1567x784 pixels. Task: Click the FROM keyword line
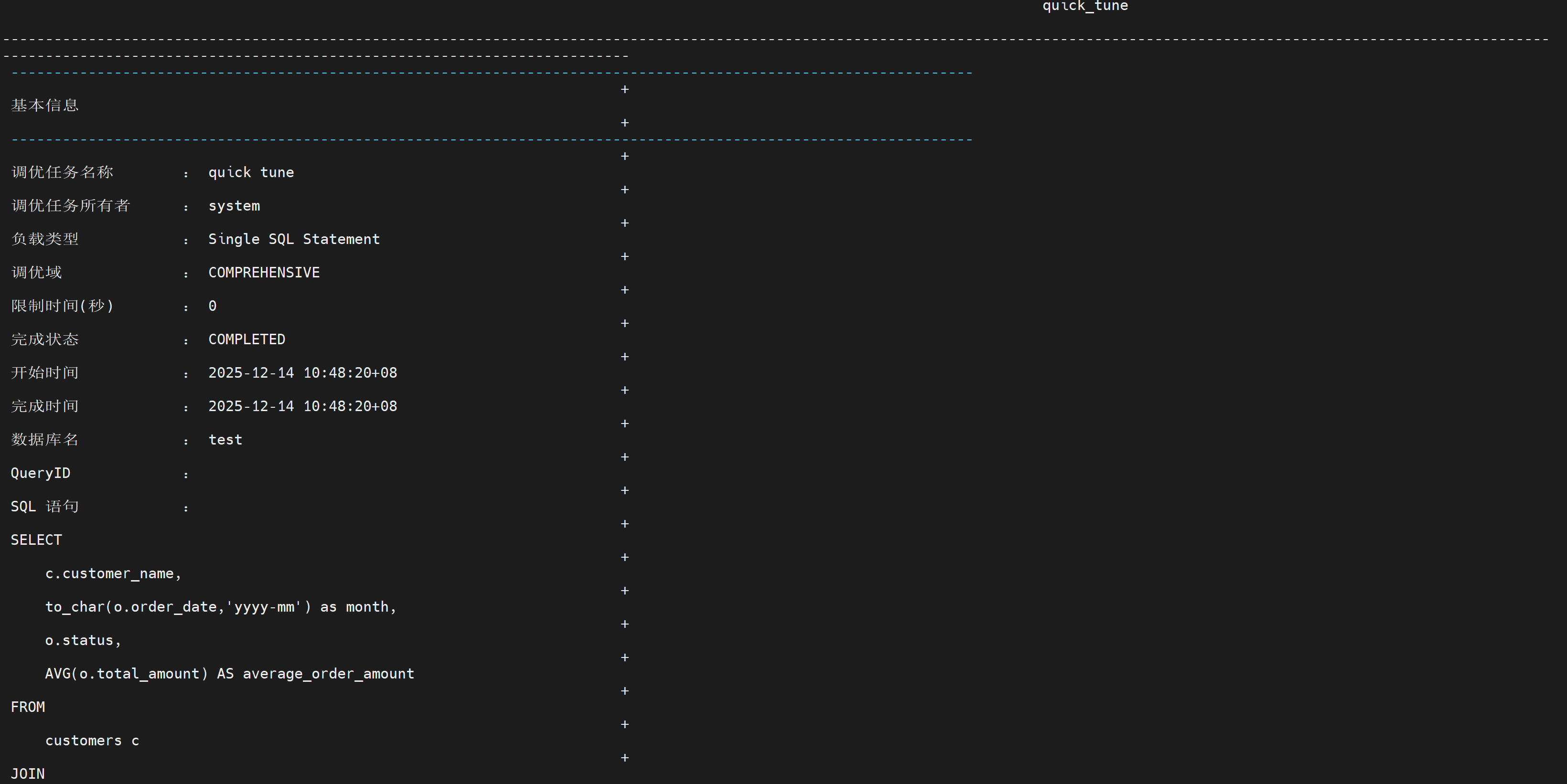point(27,708)
